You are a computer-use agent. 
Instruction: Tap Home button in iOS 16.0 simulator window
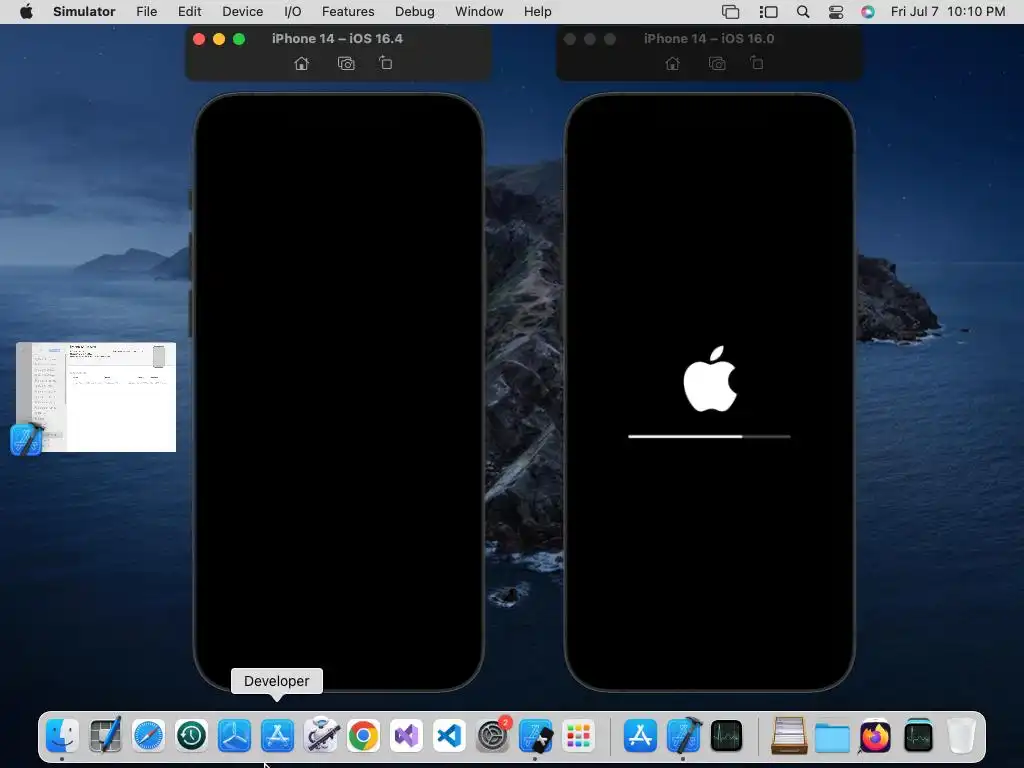point(672,63)
